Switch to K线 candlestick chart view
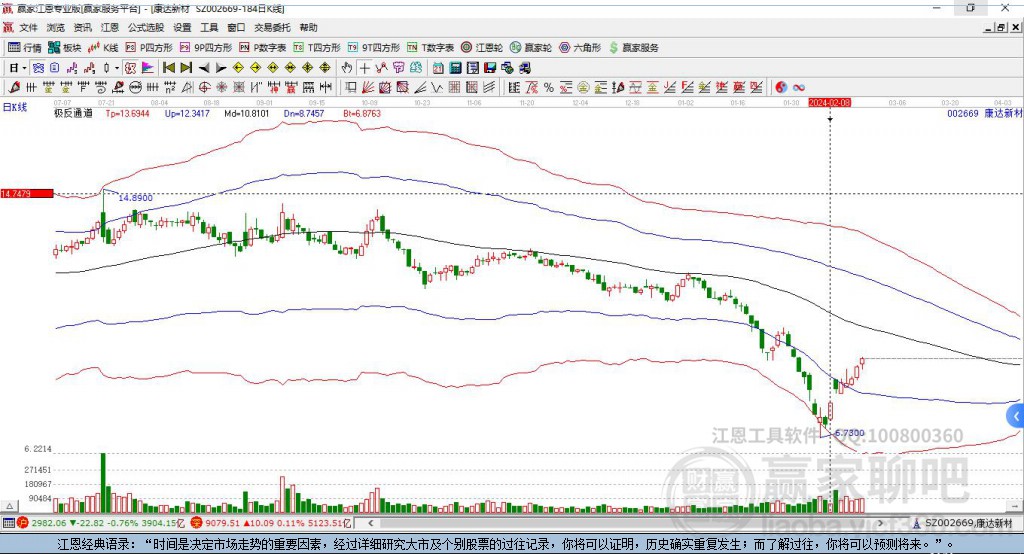Viewport: 1024px width, 554px height. click(x=103, y=48)
